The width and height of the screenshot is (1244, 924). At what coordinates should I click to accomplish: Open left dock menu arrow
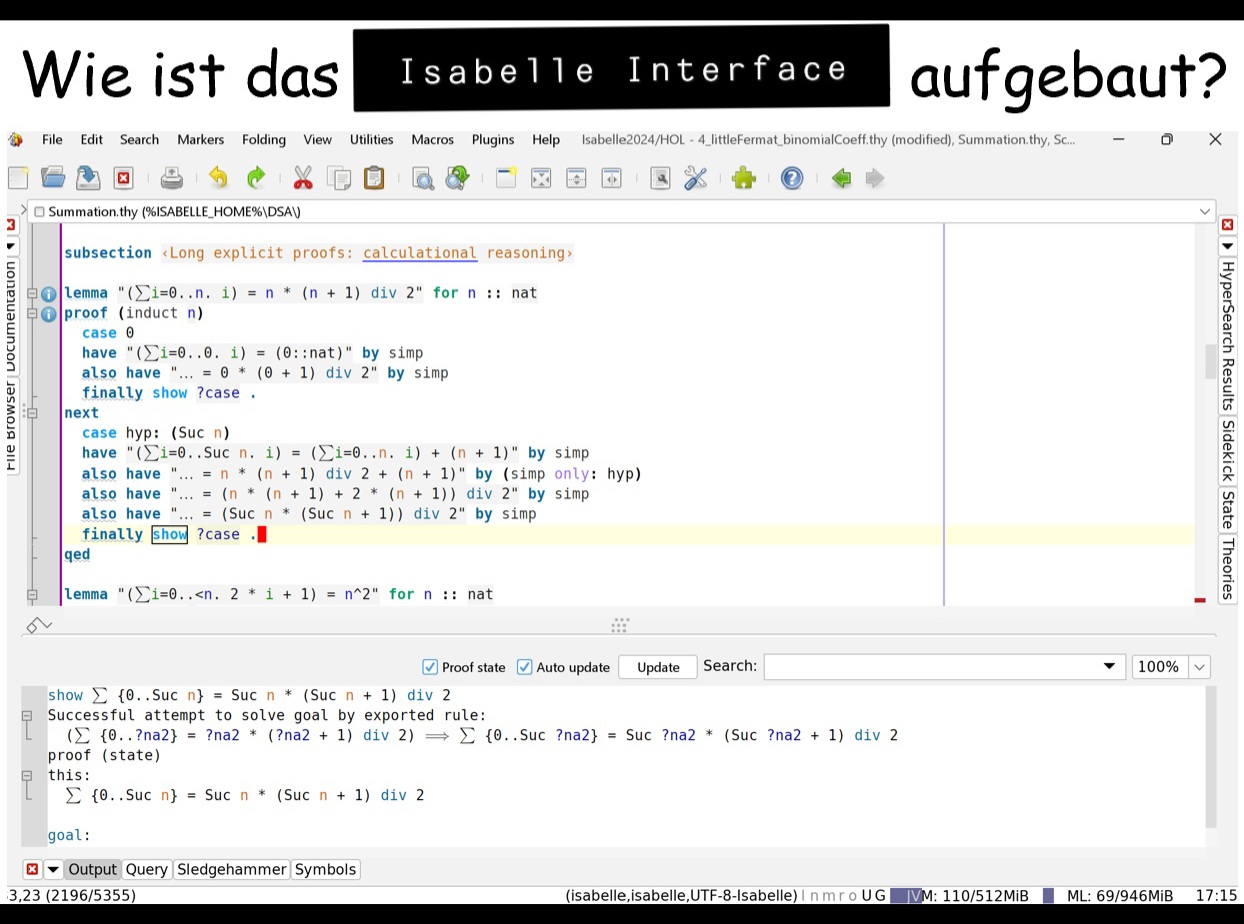[11, 246]
